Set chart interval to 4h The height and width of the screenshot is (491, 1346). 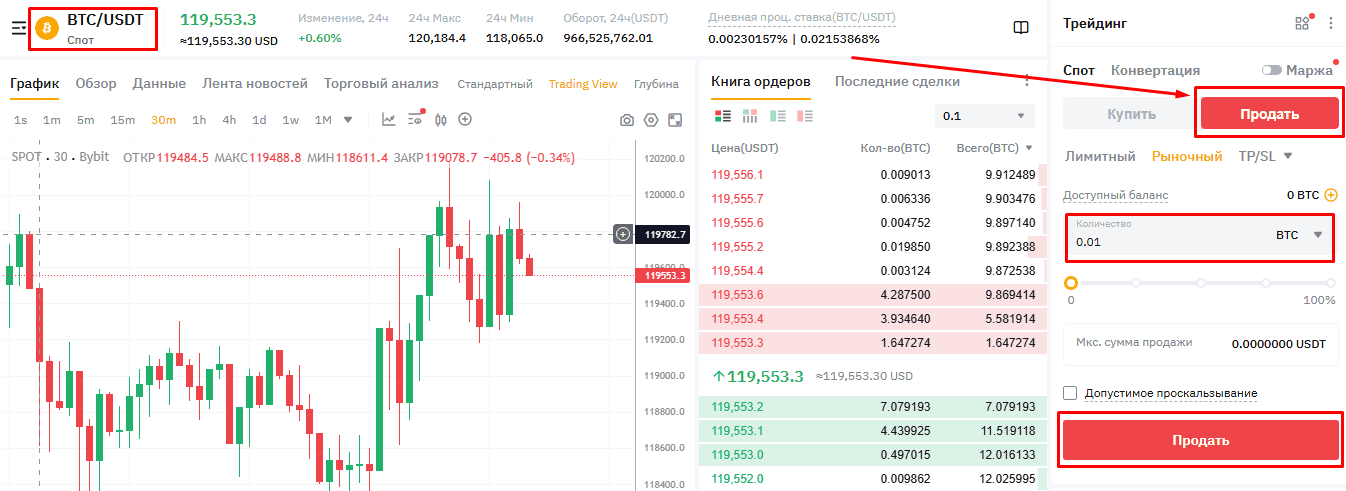click(x=229, y=120)
